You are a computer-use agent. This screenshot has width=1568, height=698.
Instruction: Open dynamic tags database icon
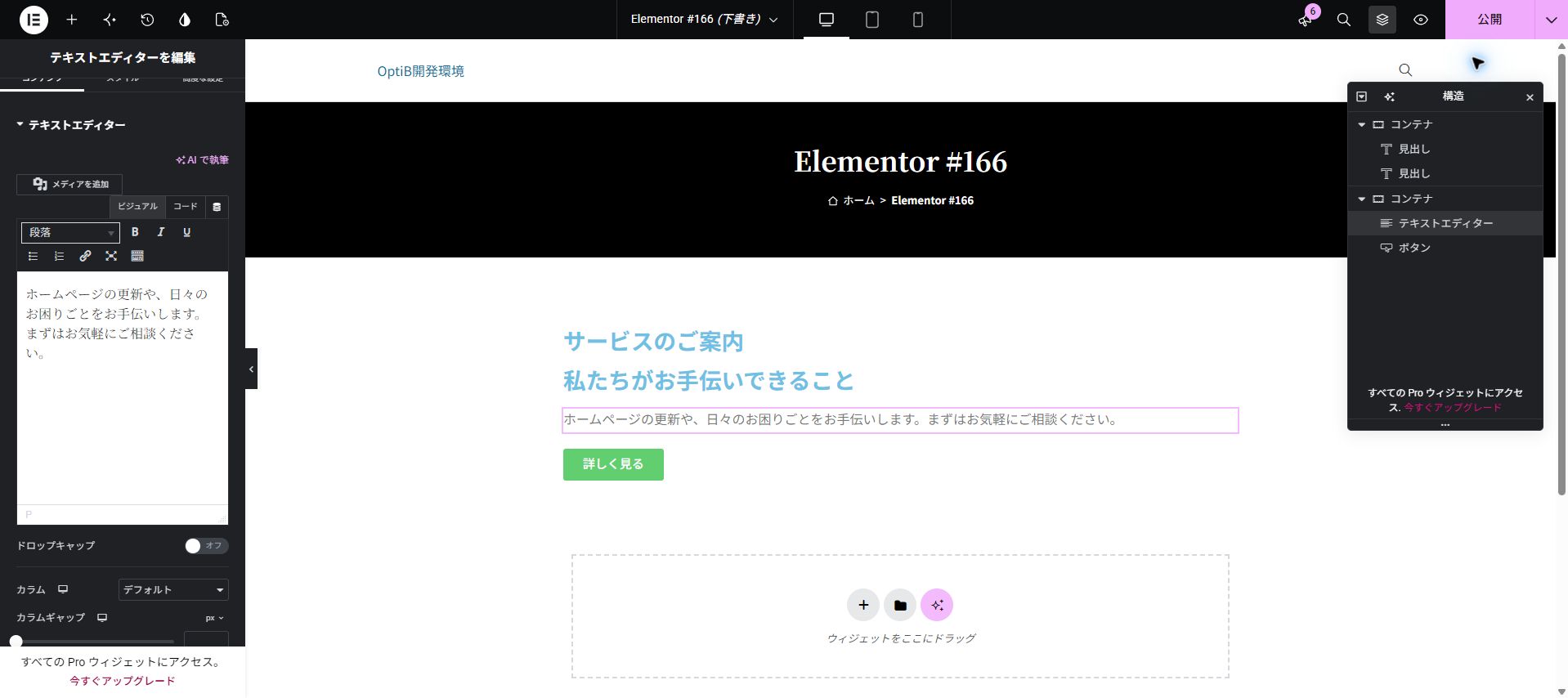pos(217,207)
